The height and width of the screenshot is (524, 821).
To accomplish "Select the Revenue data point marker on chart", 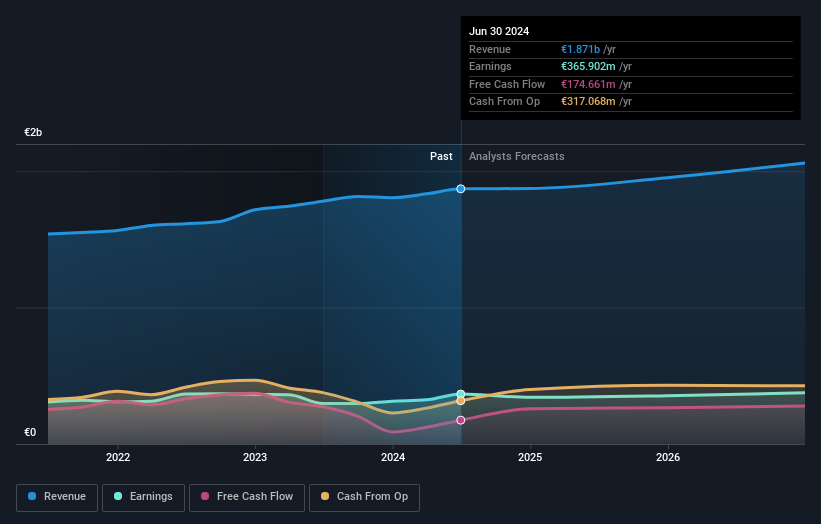I will coord(461,189).
